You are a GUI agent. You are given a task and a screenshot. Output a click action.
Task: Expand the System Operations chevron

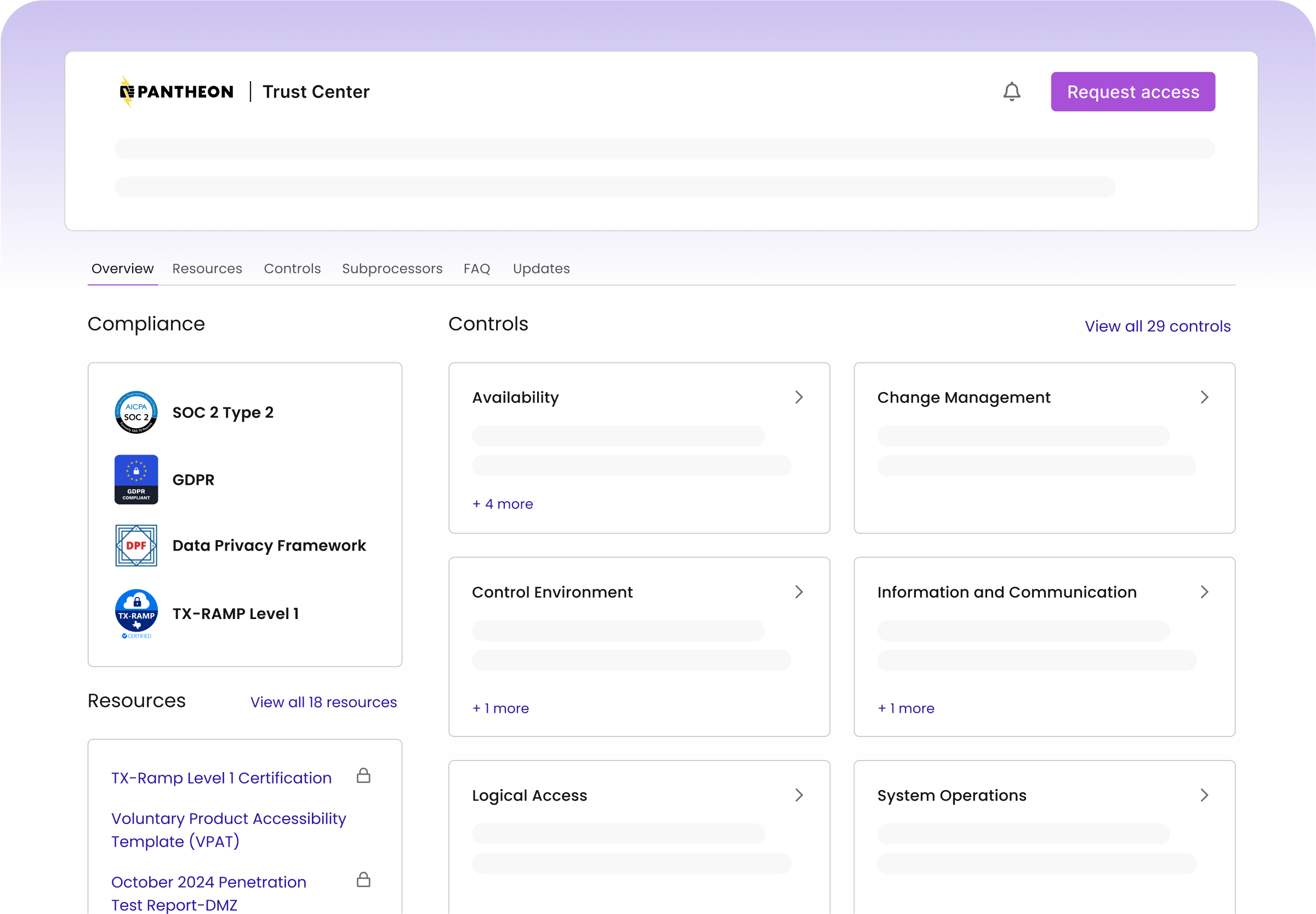1204,795
